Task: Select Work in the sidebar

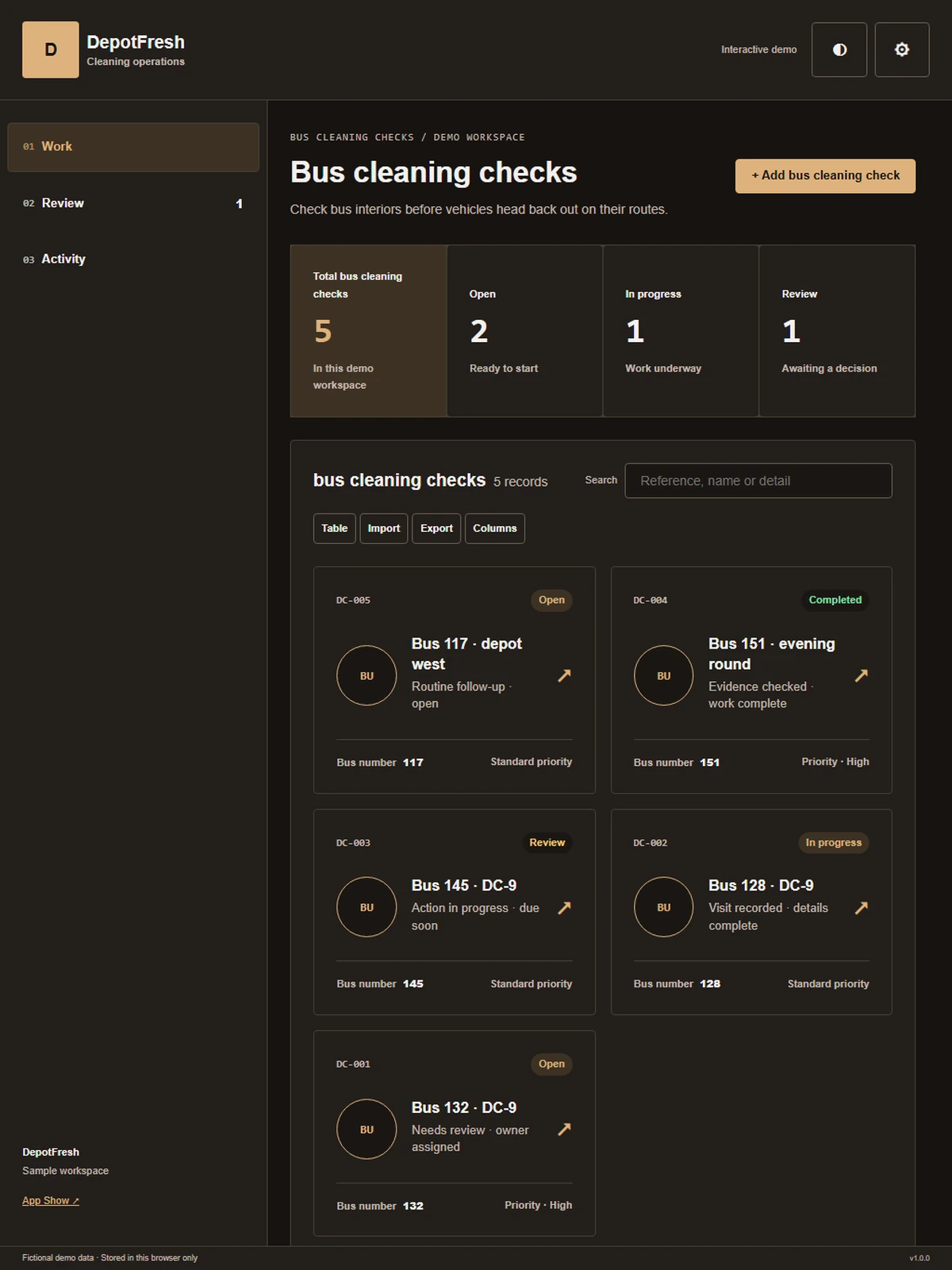Action: (133, 147)
